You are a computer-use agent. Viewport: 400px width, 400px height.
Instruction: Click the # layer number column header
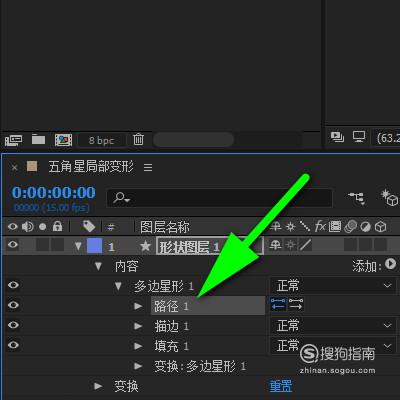[x=111, y=227]
